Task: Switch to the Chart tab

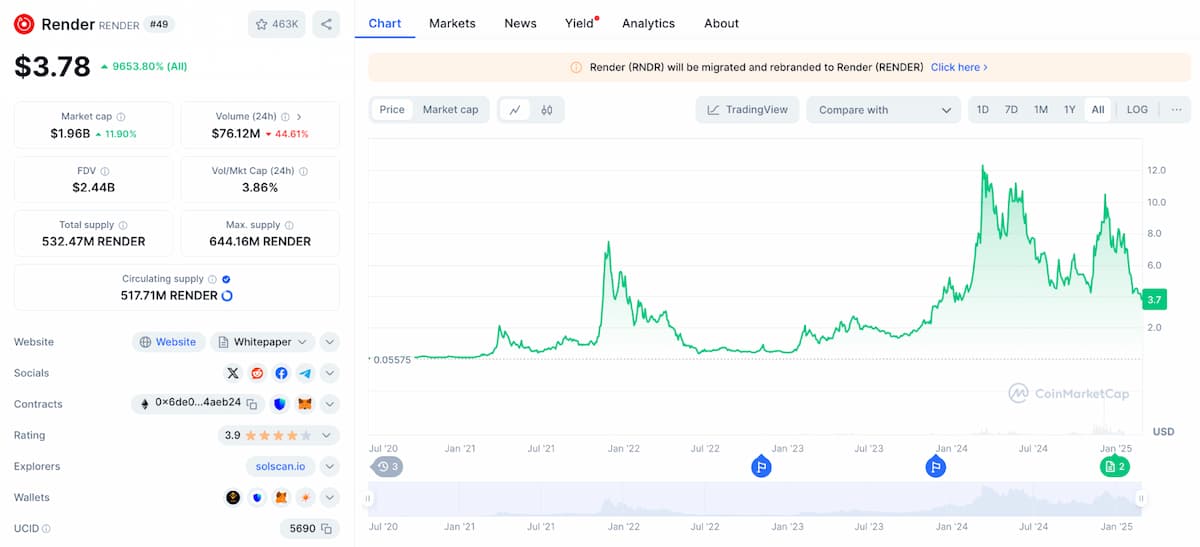Action: (x=385, y=23)
